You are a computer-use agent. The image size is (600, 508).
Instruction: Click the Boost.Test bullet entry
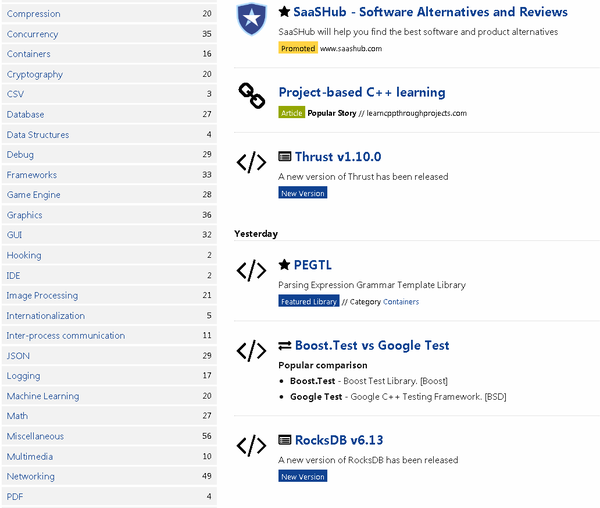[369, 381]
